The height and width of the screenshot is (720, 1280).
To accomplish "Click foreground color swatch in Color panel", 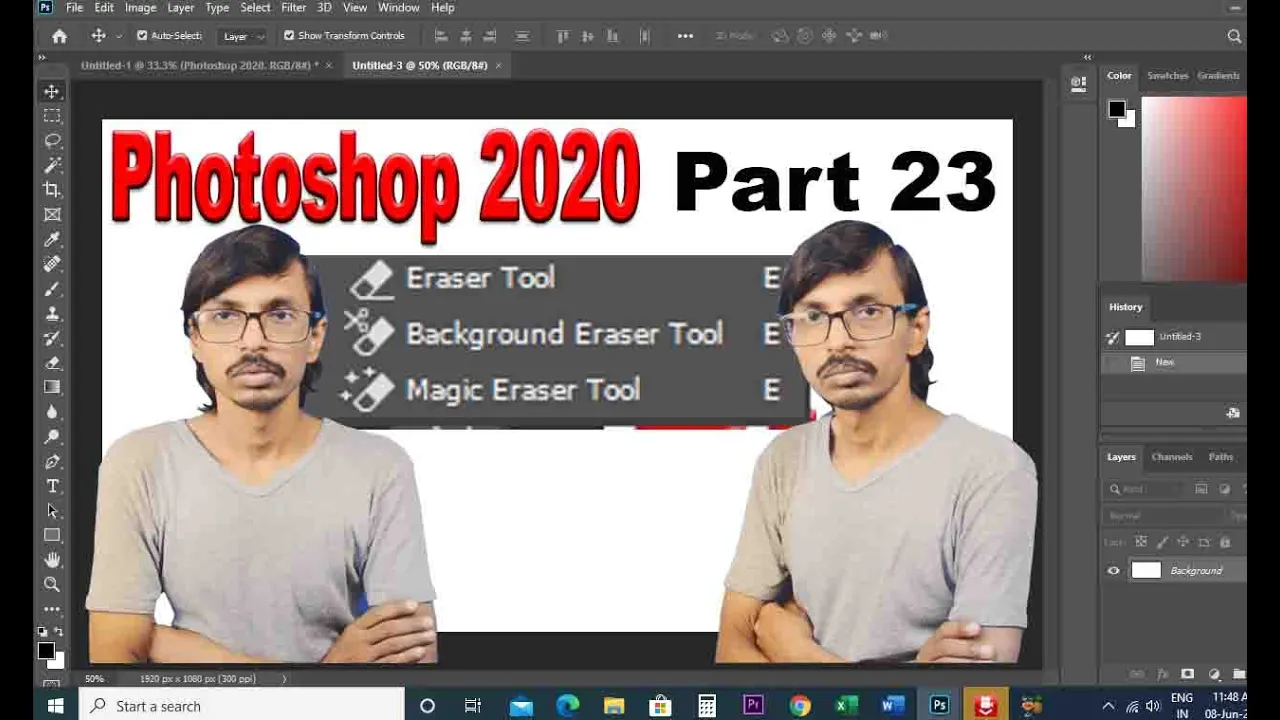I will (x=1117, y=109).
